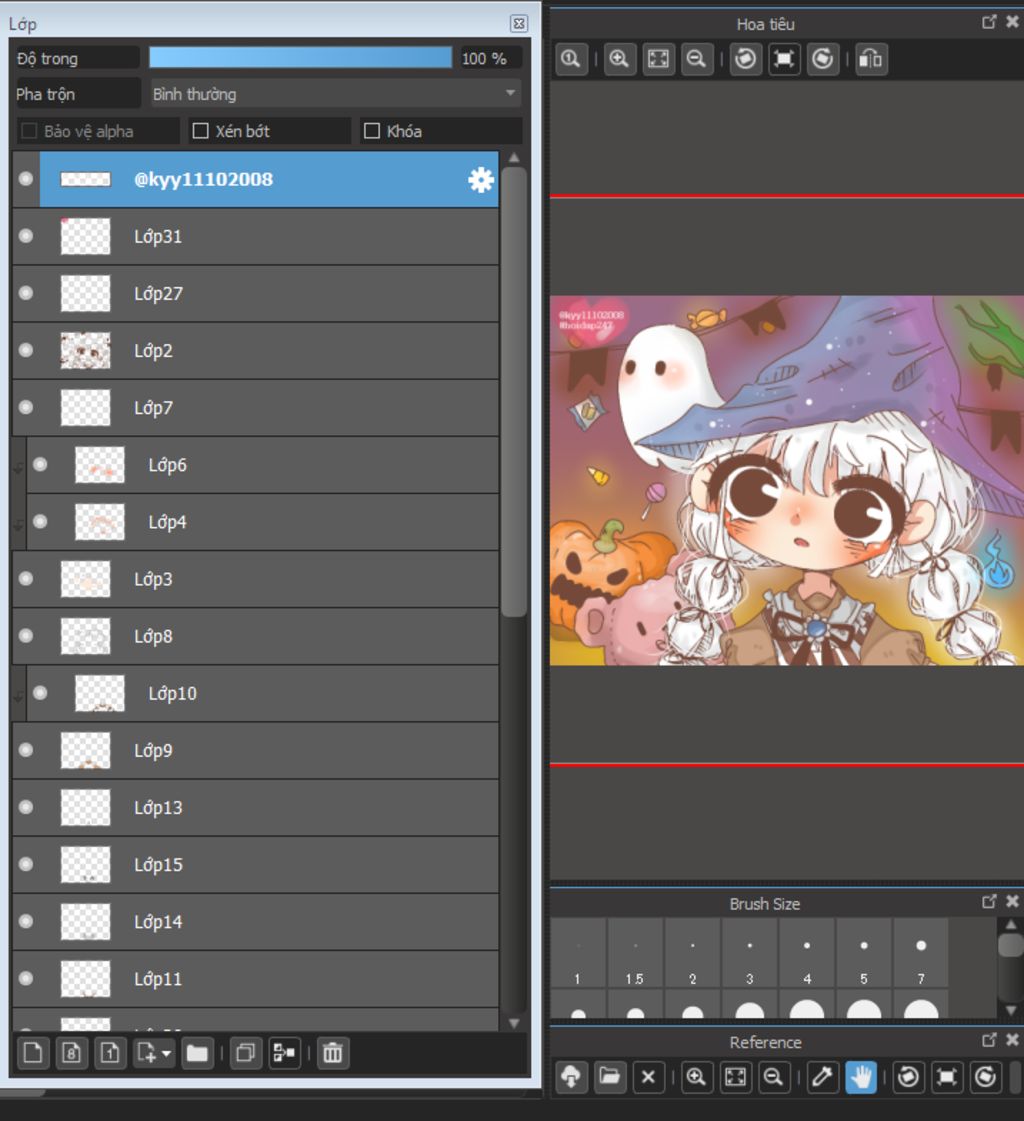Rotate canvas left in Navigator

click(745, 59)
